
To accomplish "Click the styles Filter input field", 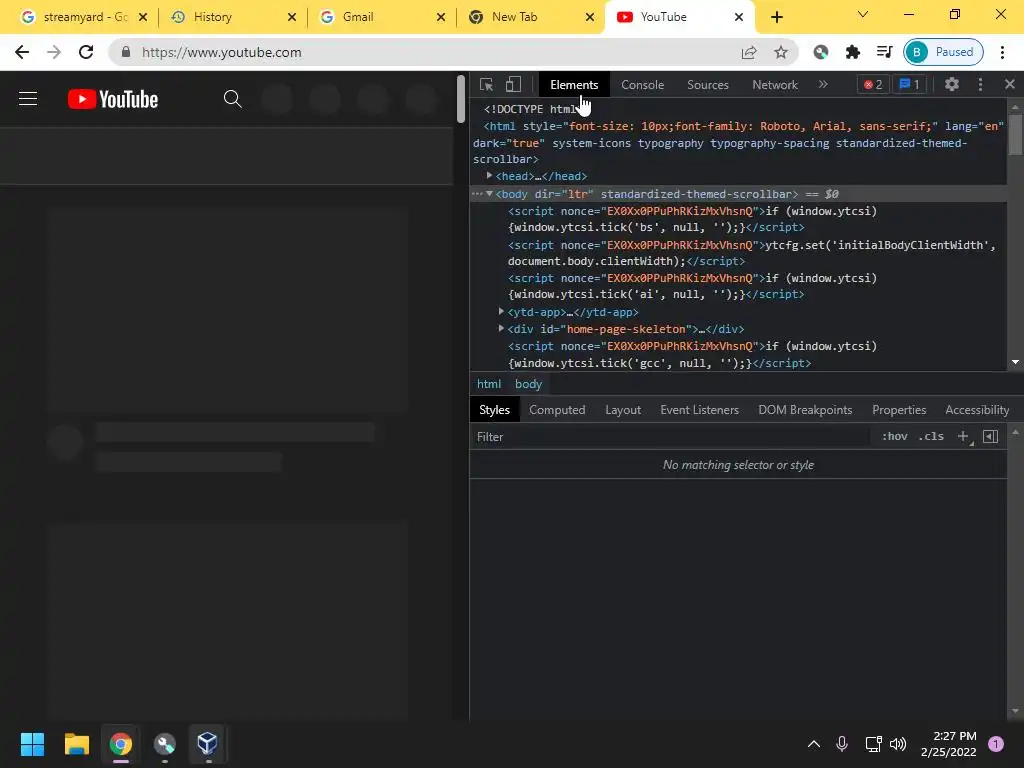I will (x=671, y=437).
